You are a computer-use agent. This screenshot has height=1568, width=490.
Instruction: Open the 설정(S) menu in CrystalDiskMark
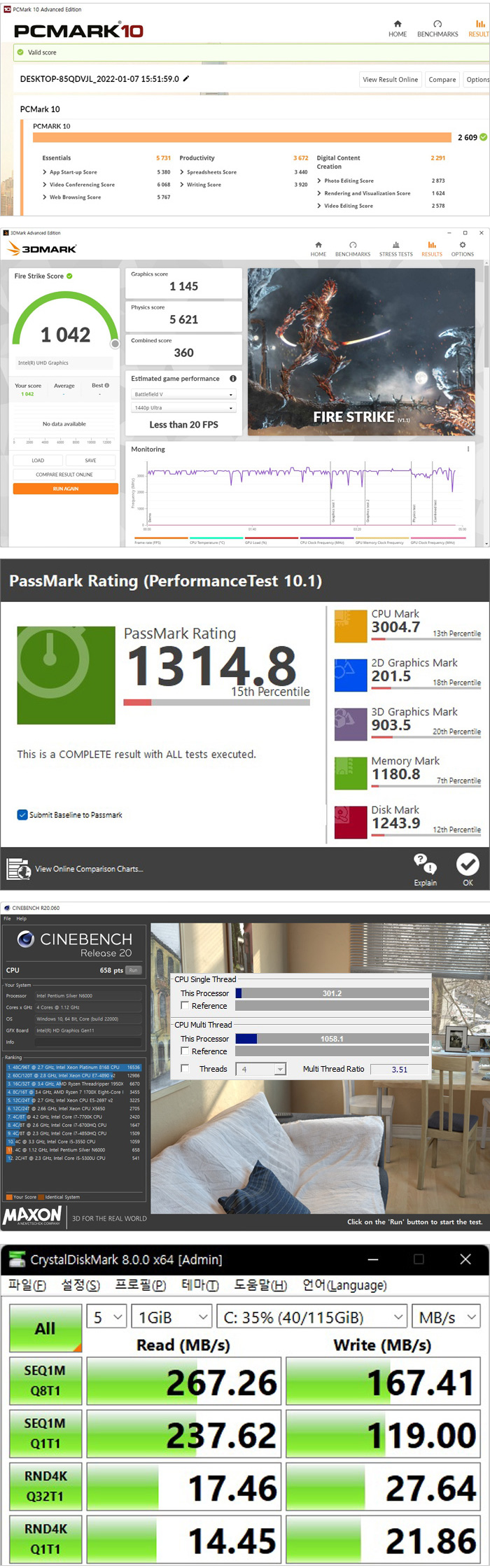coord(80,1285)
